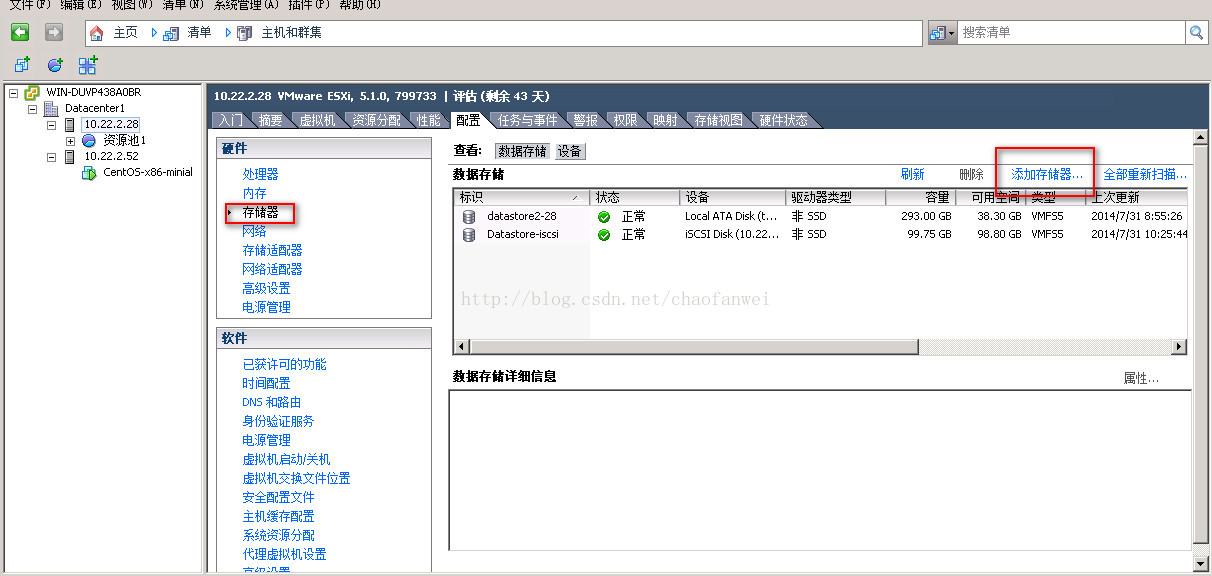Collapse the 10.22.2.52 host node
The height and width of the screenshot is (576, 1212).
51,157
